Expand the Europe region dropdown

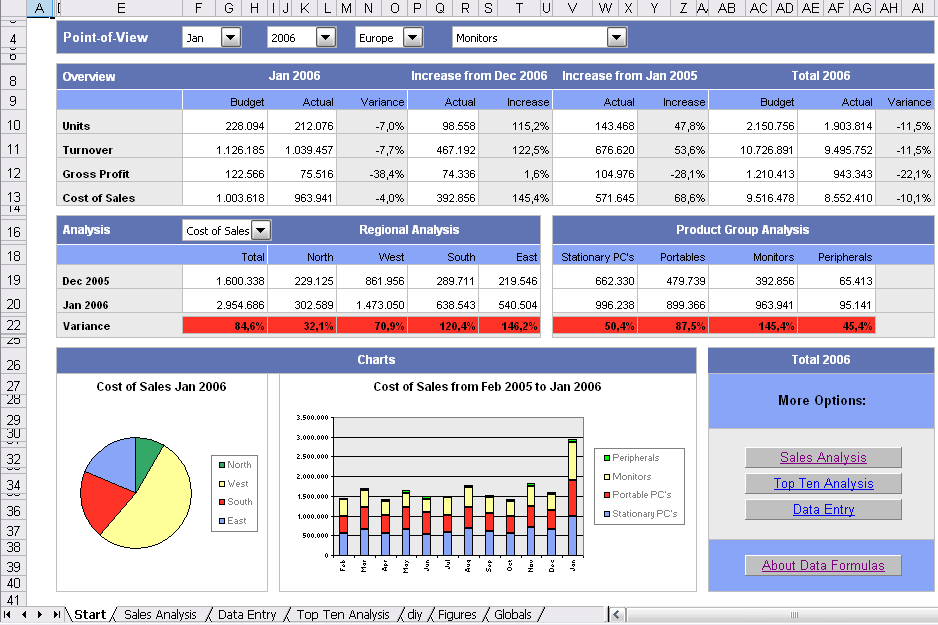[412, 38]
